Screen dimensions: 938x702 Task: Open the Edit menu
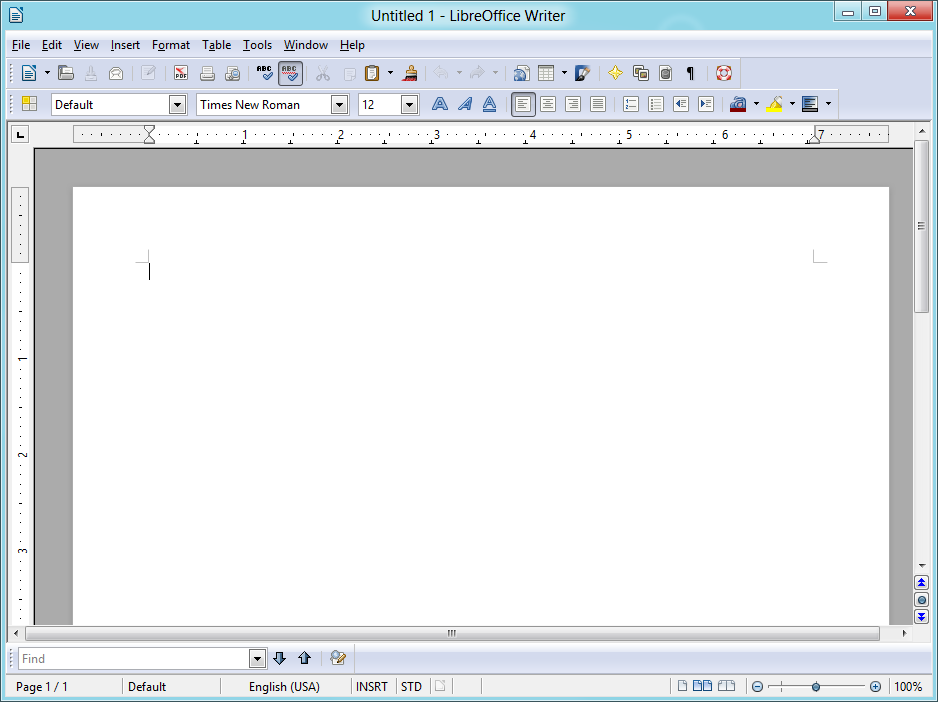pyautogui.click(x=52, y=45)
